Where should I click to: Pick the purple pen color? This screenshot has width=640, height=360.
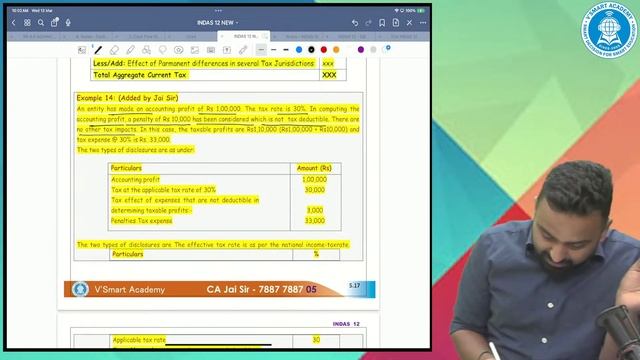coord(361,50)
